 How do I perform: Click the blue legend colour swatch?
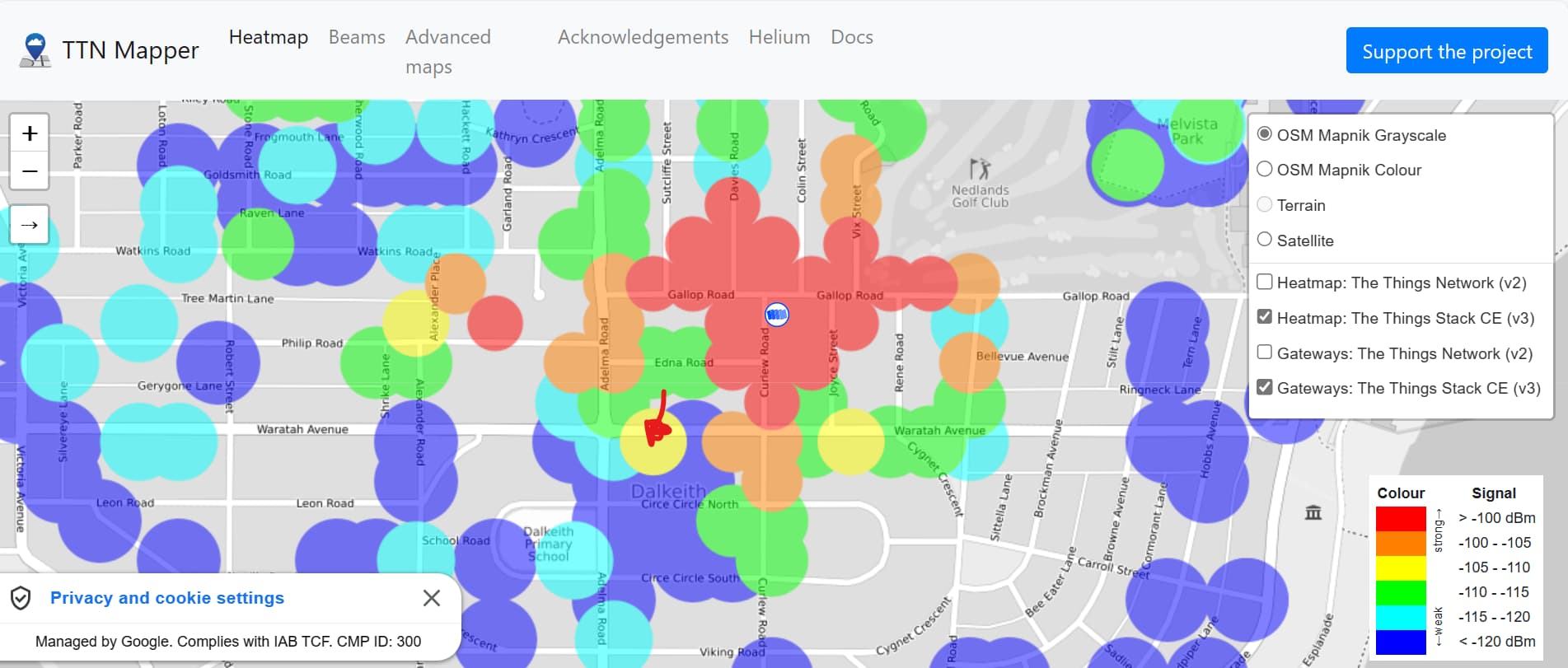click(x=1401, y=642)
